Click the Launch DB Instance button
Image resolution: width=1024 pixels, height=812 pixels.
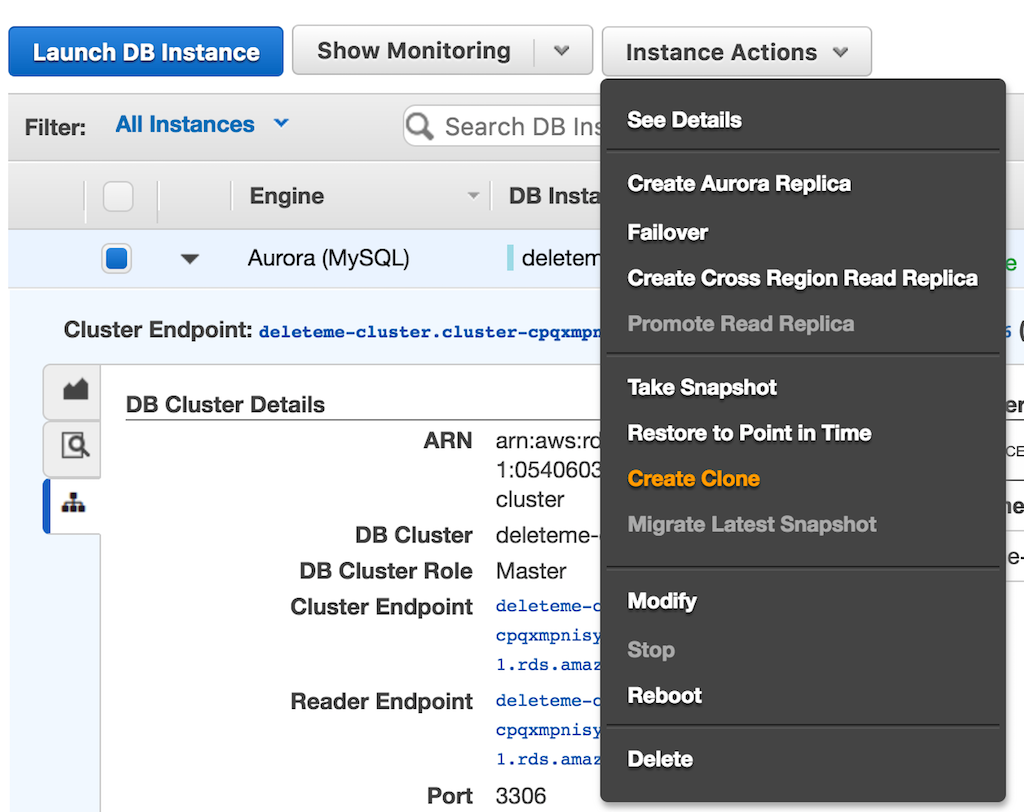click(x=145, y=50)
